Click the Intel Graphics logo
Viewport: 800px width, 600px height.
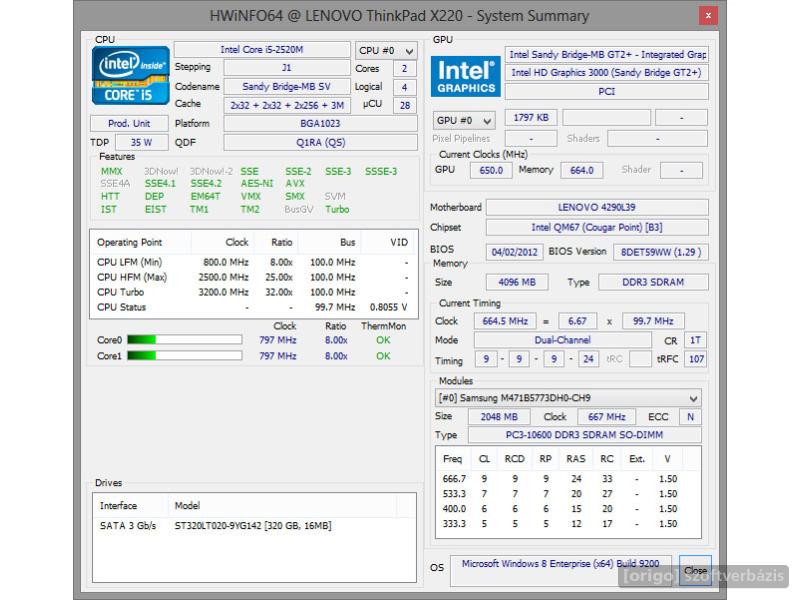click(465, 77)
